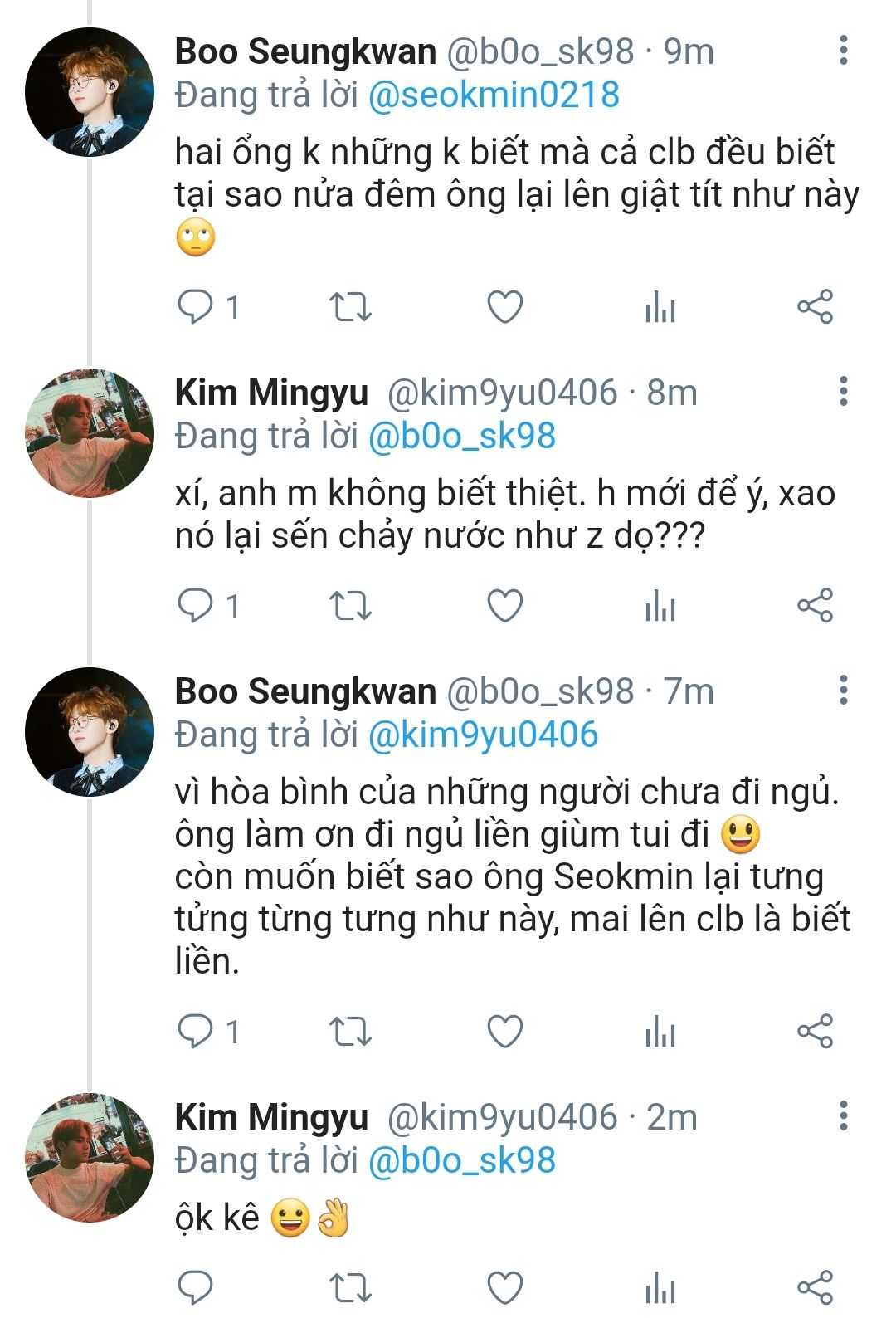Open Kim Mingyu's avatar on 8m tweet
Viewport: 896px width, 1318px height.
(x=89, y=434)
